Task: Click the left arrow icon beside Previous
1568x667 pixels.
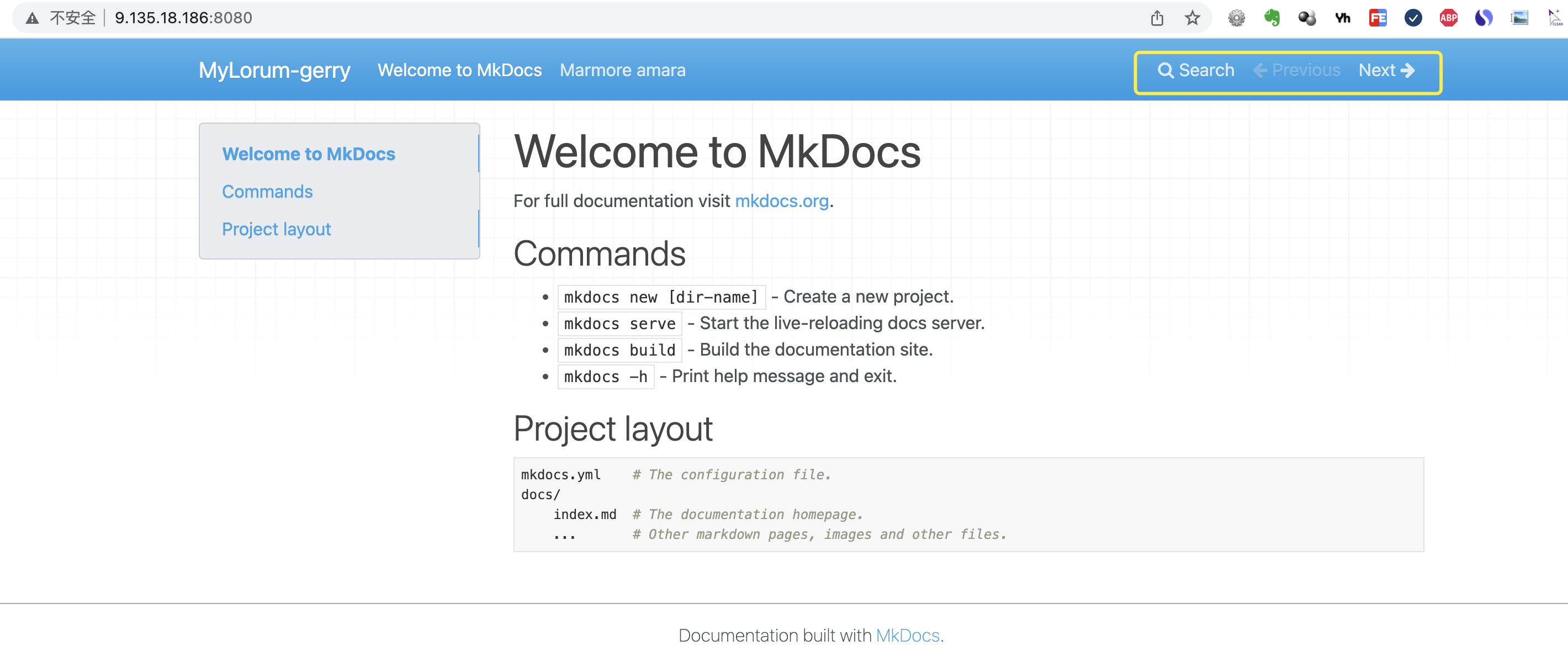Action: click(x=1260, y=71)
